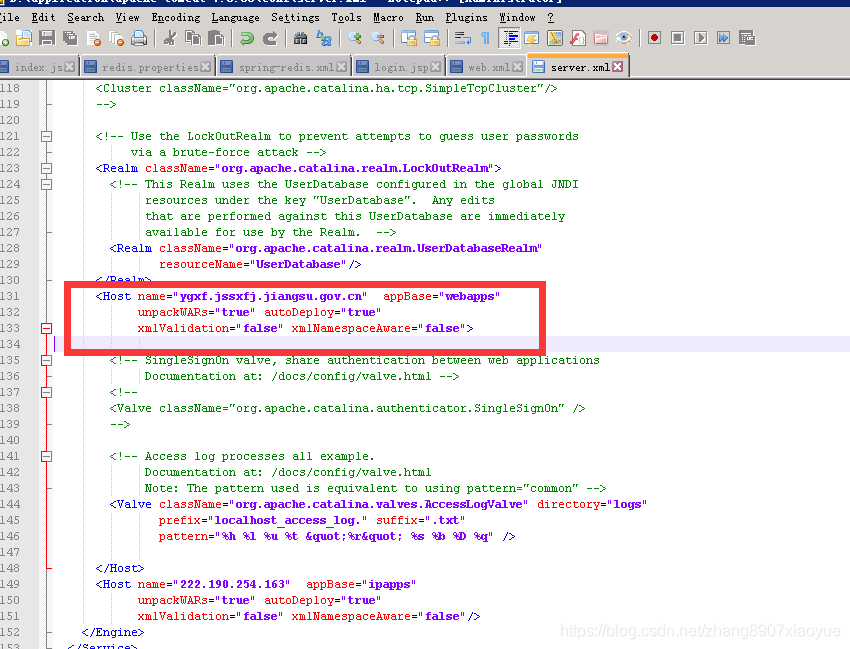The height and width of the screenshot is (649, 850).
Task: Click the Playback macro icon
Action: pyautogui.click(x=700, y=38)
